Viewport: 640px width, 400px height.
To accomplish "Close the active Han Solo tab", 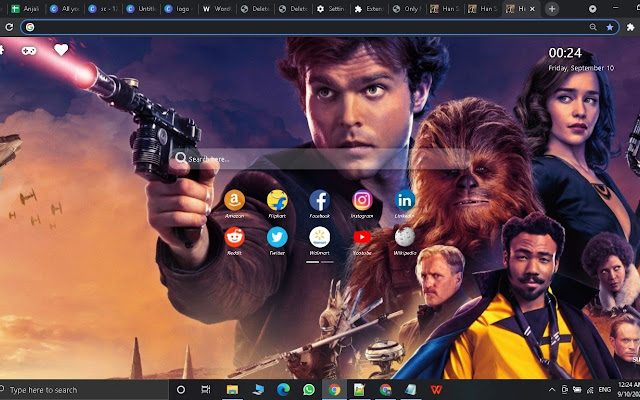I will pyautogui.click(x=532, y=9).
